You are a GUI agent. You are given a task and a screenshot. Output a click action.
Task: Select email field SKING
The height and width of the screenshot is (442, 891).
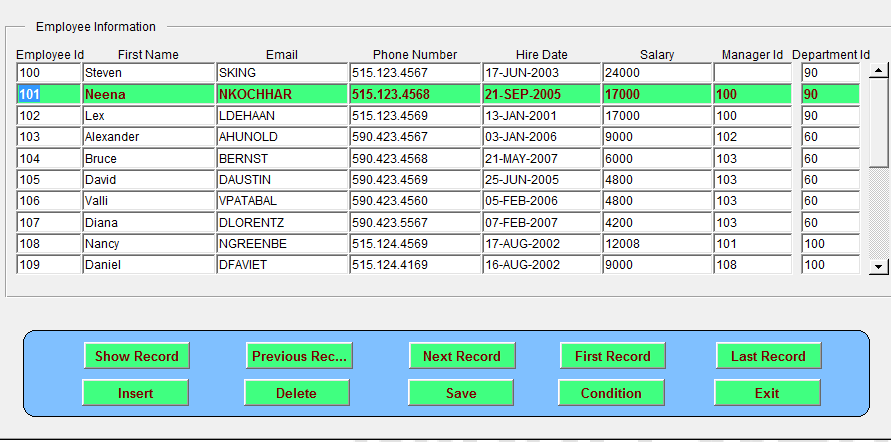click(282, 73)
